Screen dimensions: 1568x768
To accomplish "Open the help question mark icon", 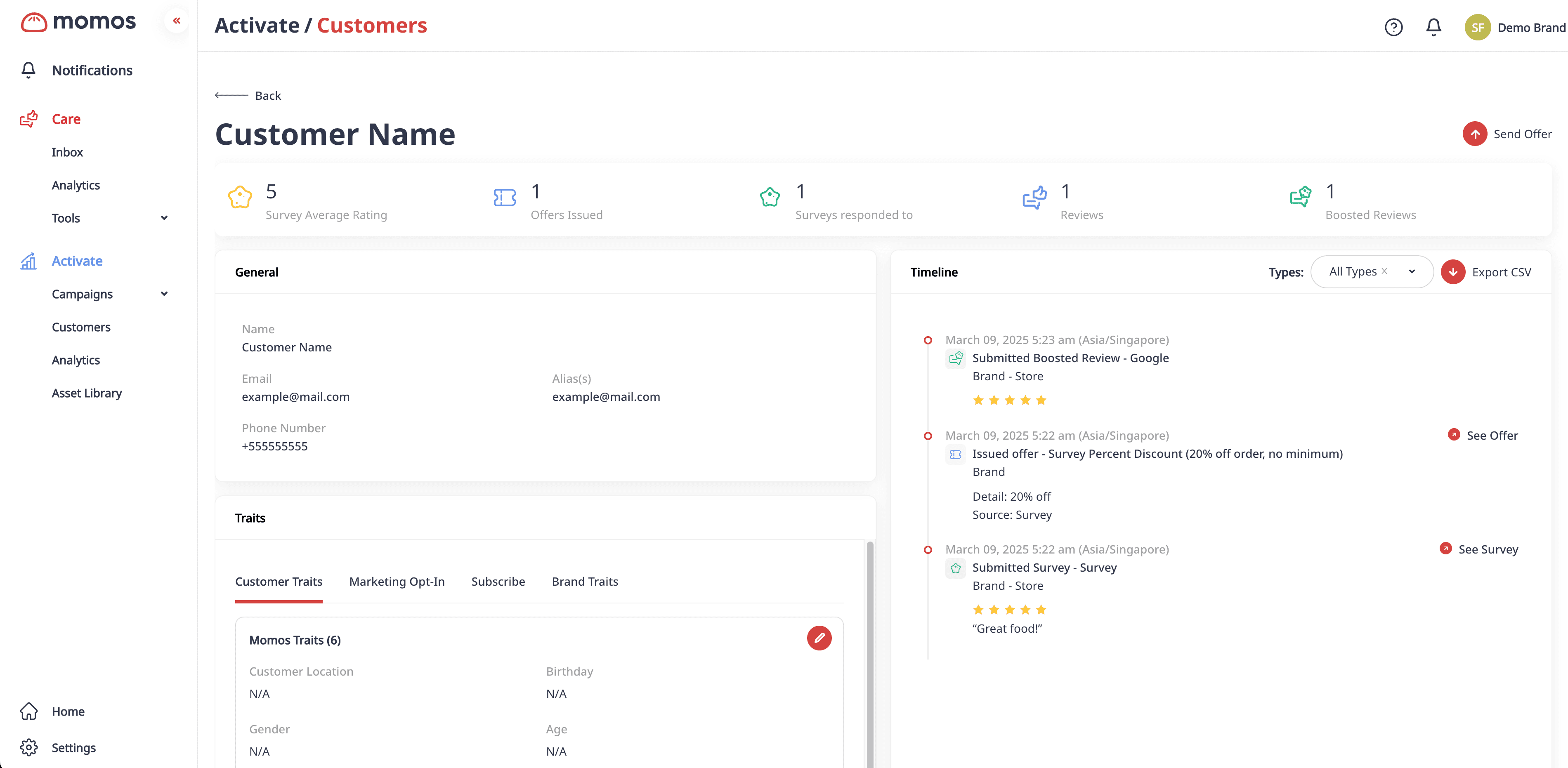I will (x=1393, y=27).
